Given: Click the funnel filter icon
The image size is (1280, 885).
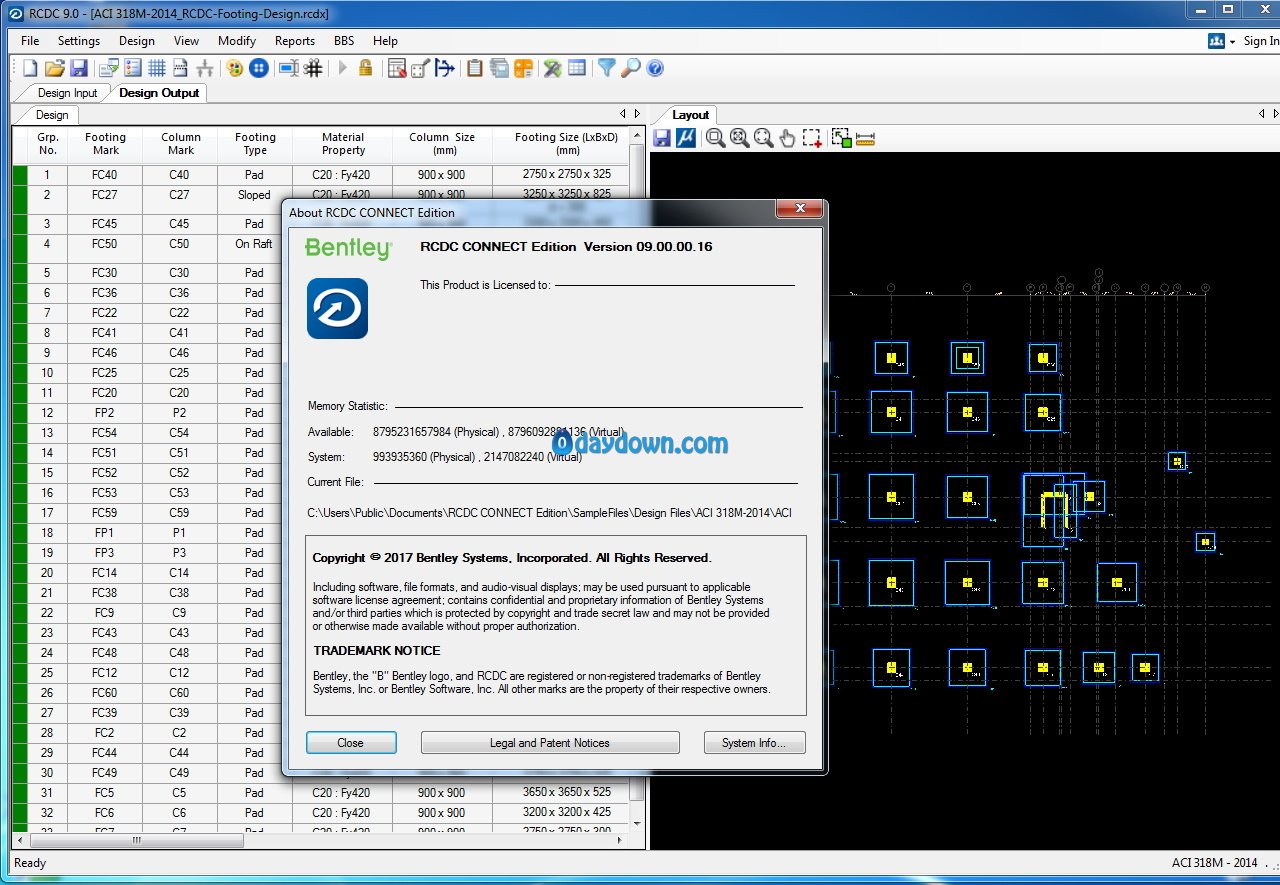Looking at the screenshot, I should click(606, 68).
